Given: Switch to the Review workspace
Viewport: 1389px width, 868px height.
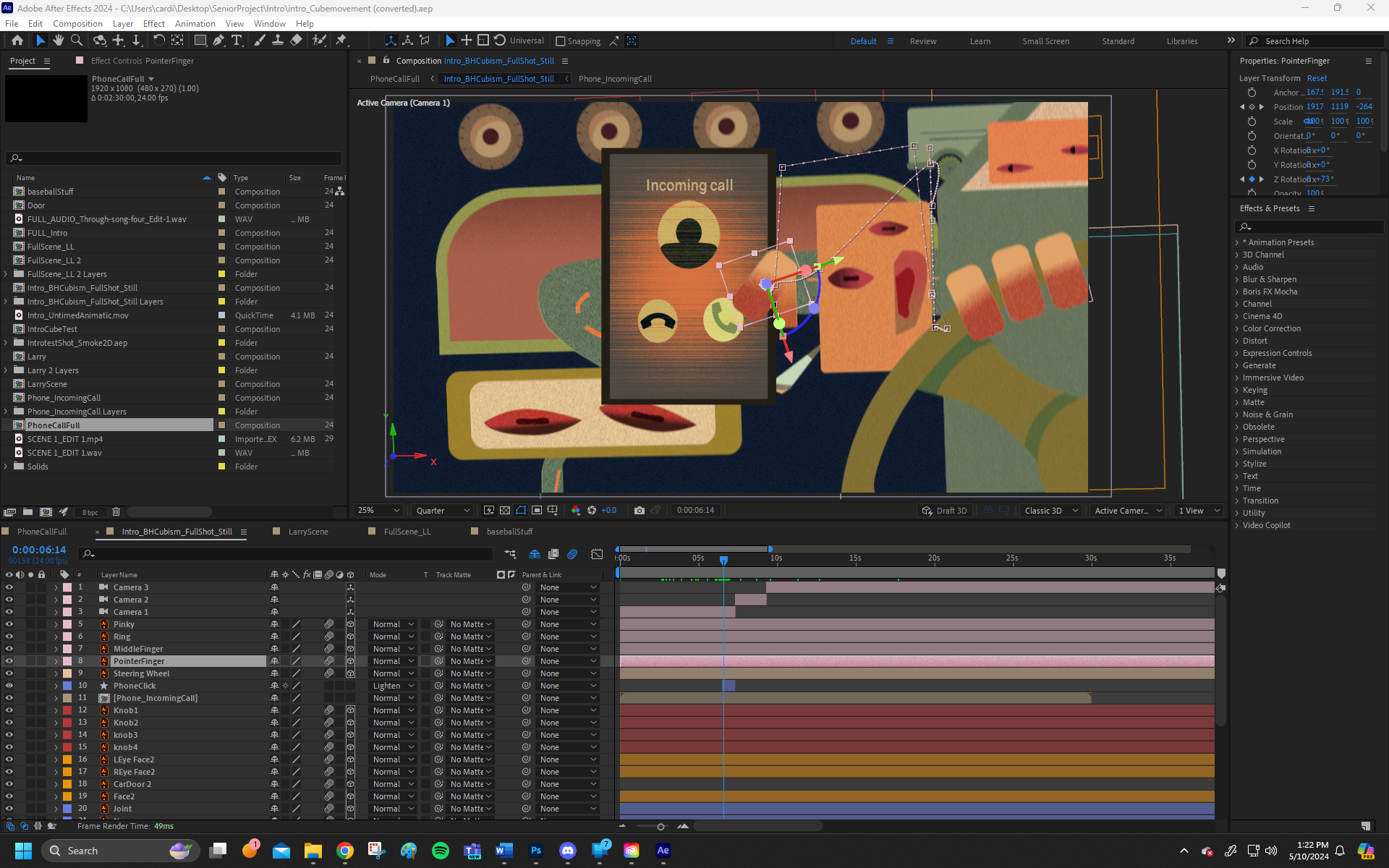Looking at the screenshot, I should coord(922,41).
